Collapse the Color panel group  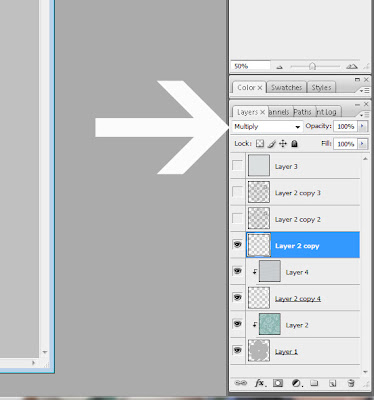point(357,80)
